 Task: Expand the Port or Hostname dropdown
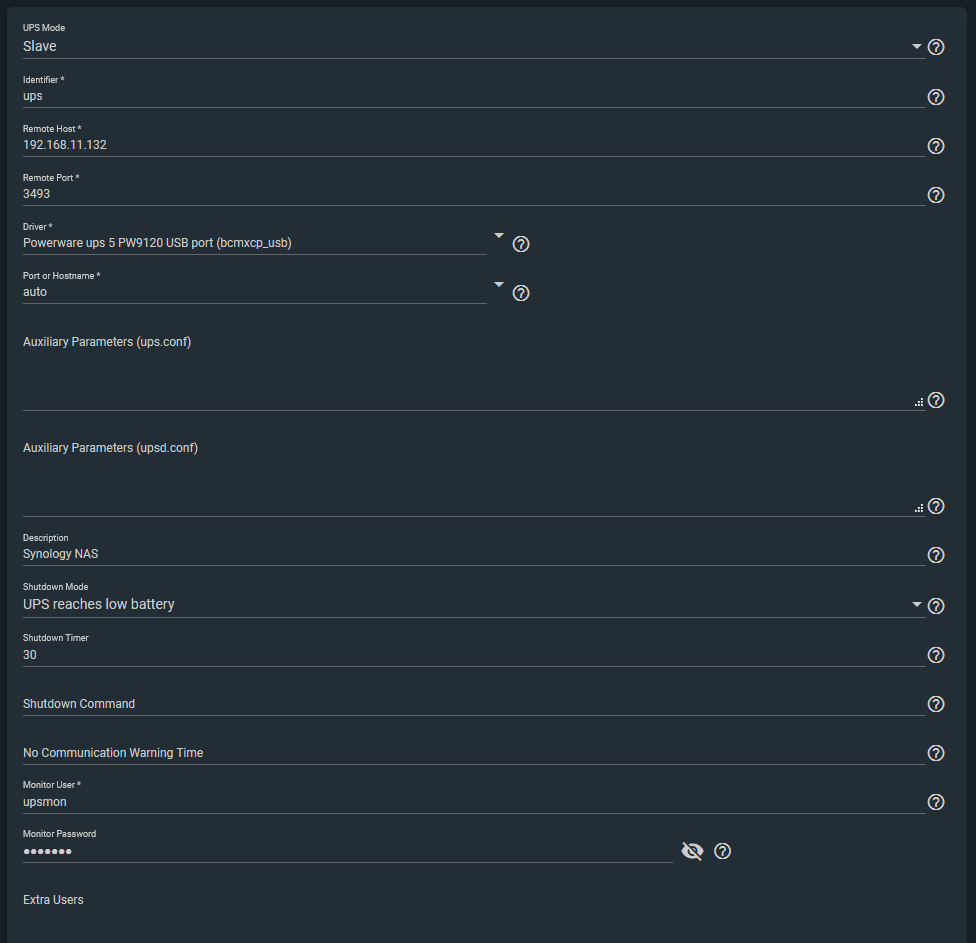coord(263,292)
